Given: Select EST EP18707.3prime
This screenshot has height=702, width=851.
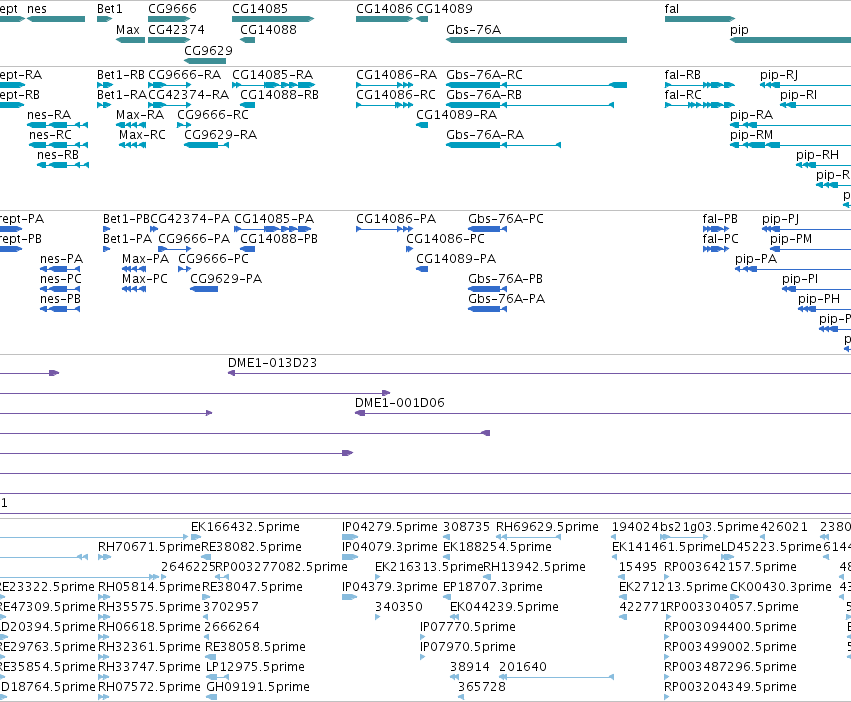Looking at the screenshot, I should [x=493, y=587].
